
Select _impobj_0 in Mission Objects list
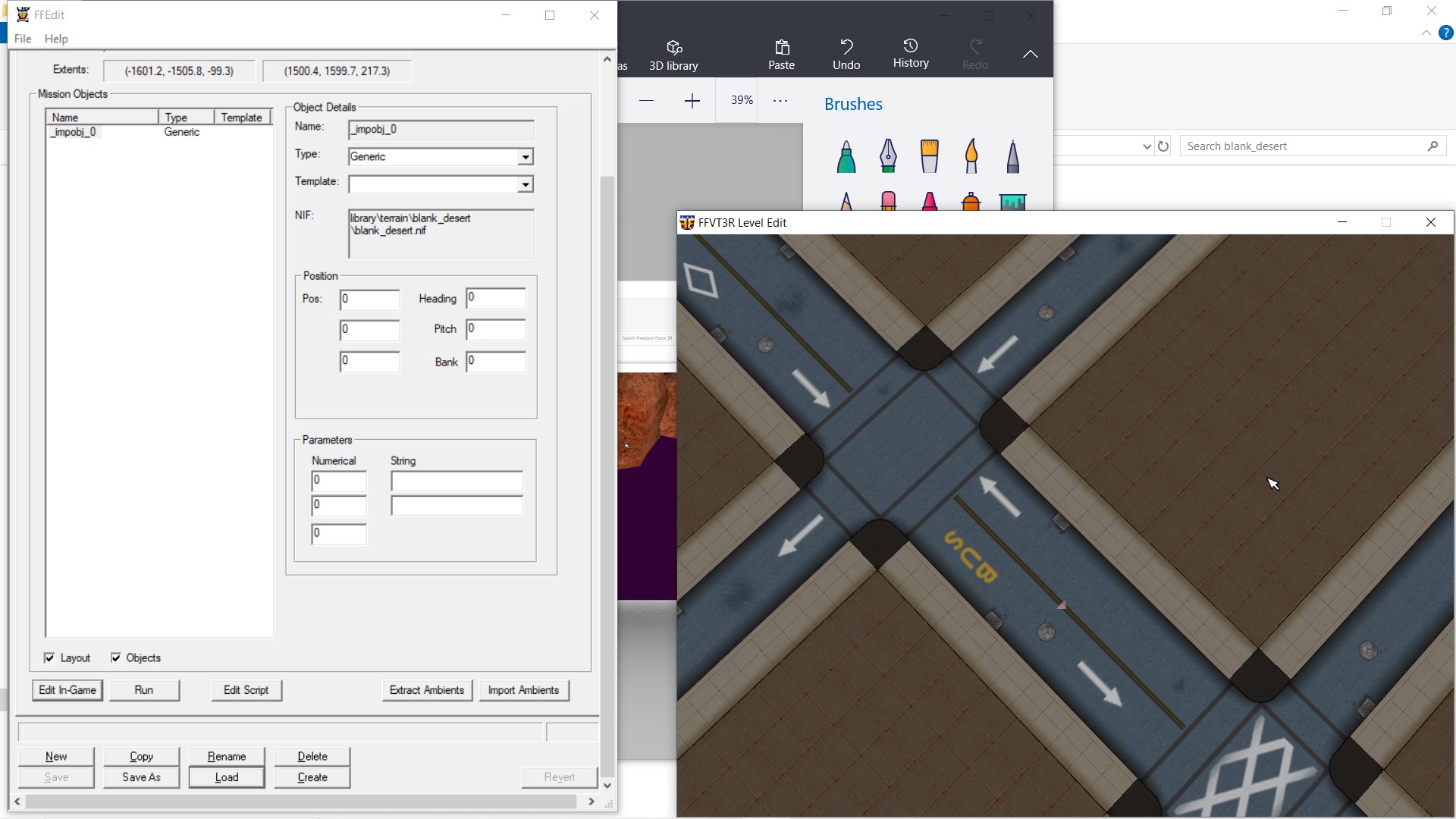[74, 132]
